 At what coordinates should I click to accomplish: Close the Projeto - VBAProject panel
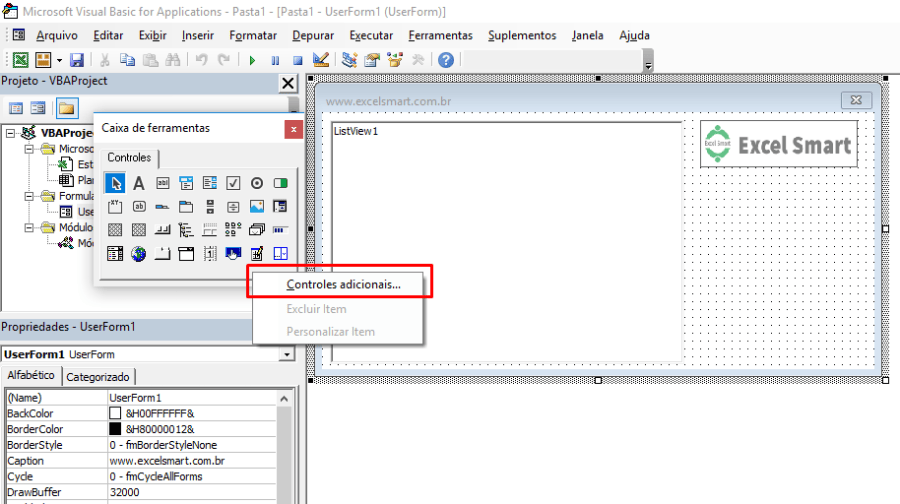[288, 84]
